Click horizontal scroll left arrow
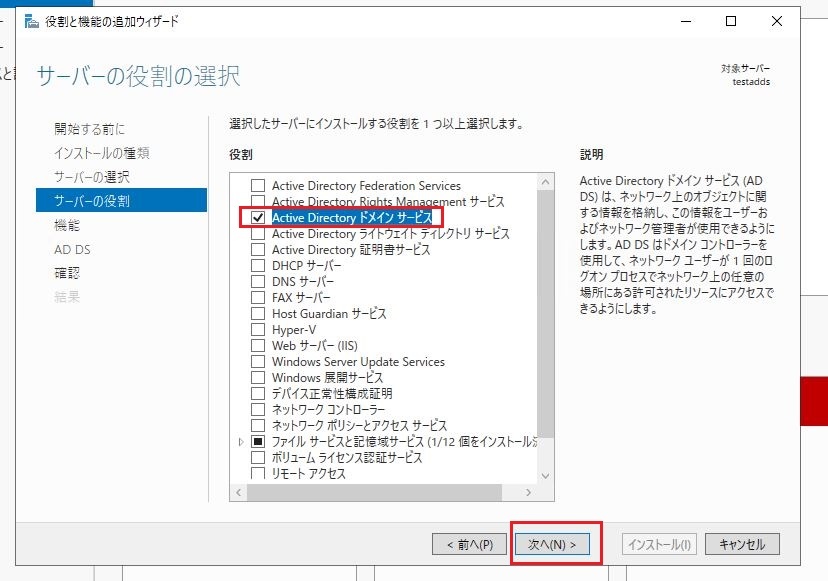 [x=239, y=492]
